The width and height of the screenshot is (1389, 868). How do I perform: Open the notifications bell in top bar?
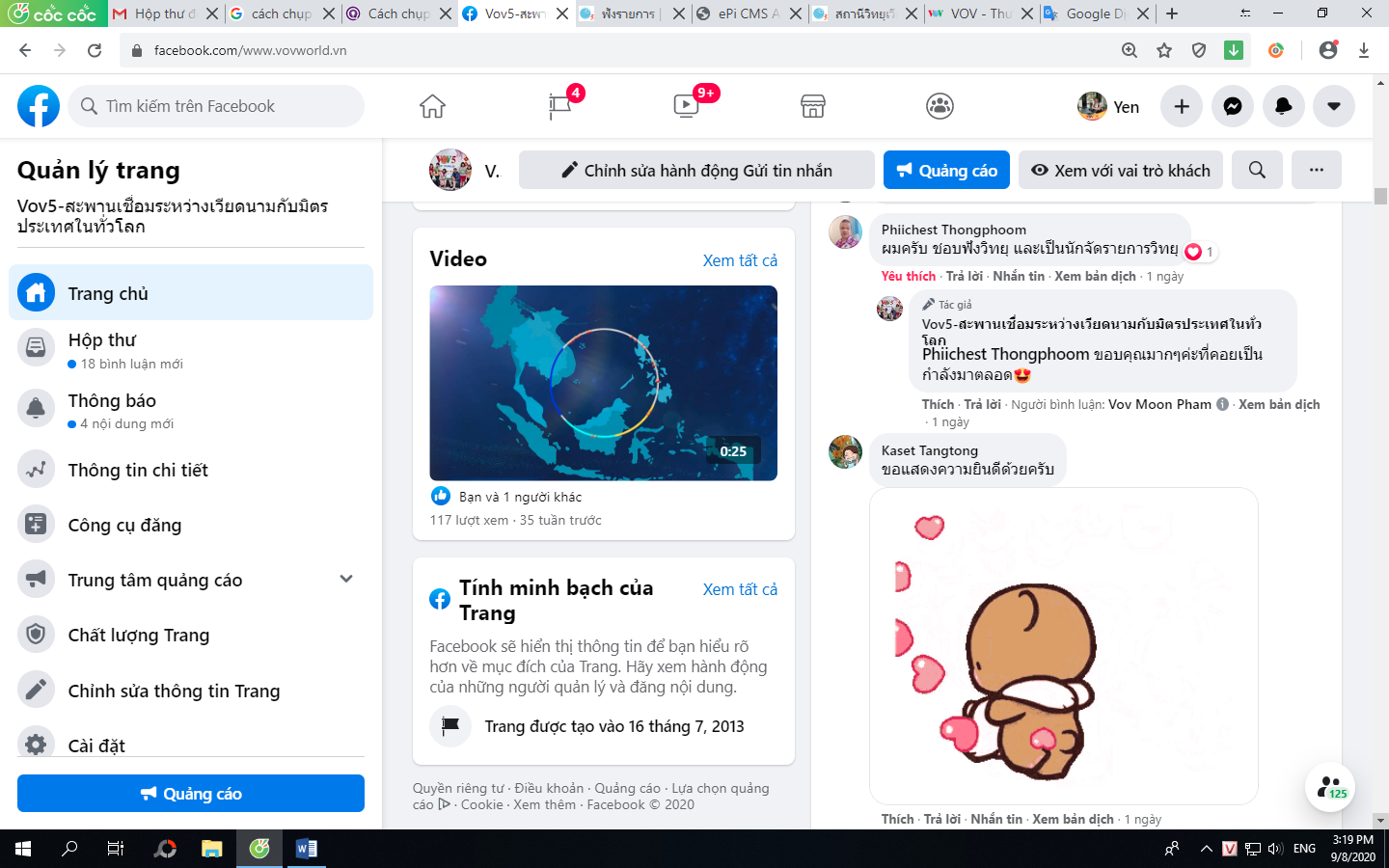point(1283,106)
